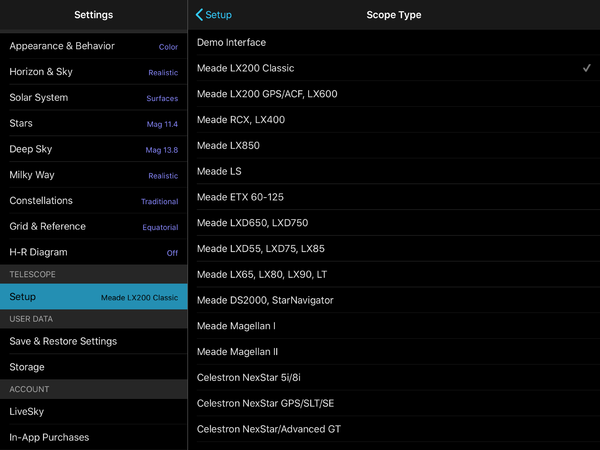Choose Meade LX200 GPS/ACF, LX600
Screen dimensions: 600x450
(394, 94)
